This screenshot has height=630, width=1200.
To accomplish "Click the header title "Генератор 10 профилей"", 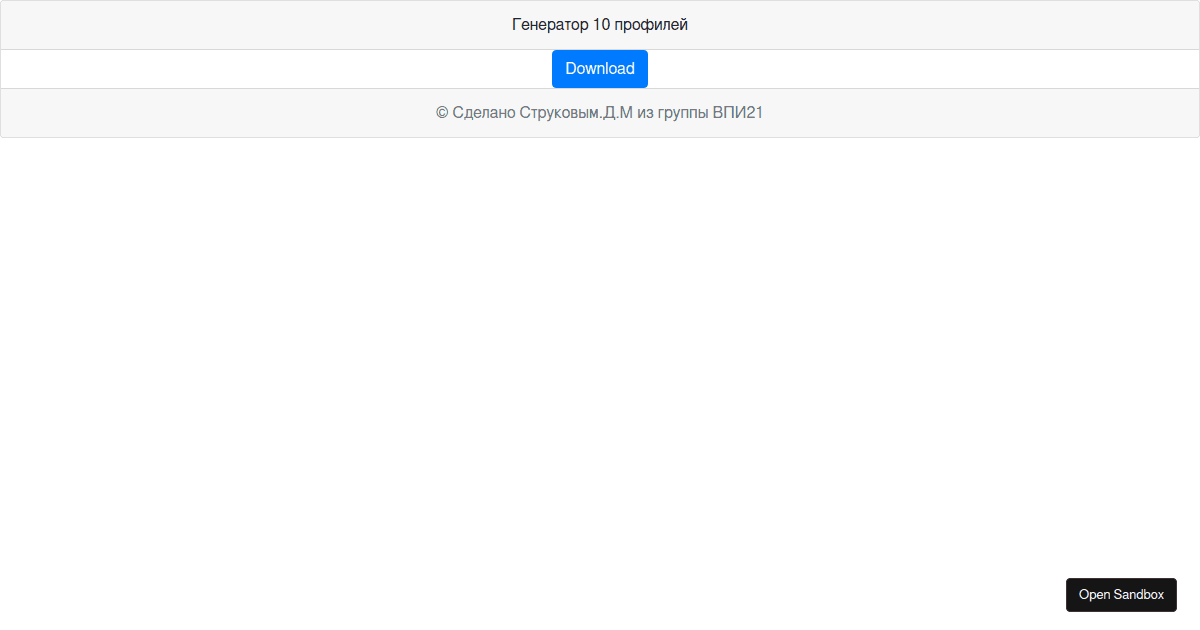I will (x=600, y=25).
